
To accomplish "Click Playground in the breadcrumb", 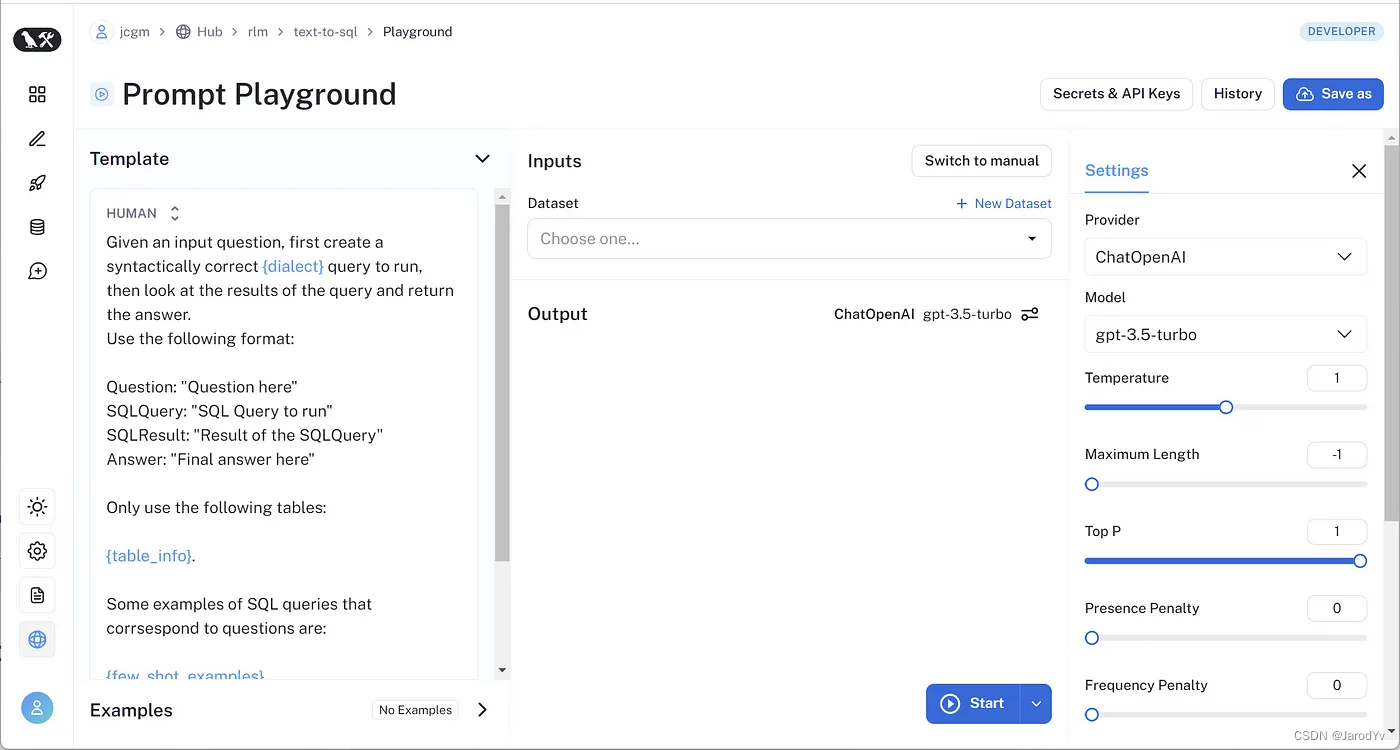I will click(417, 32).
